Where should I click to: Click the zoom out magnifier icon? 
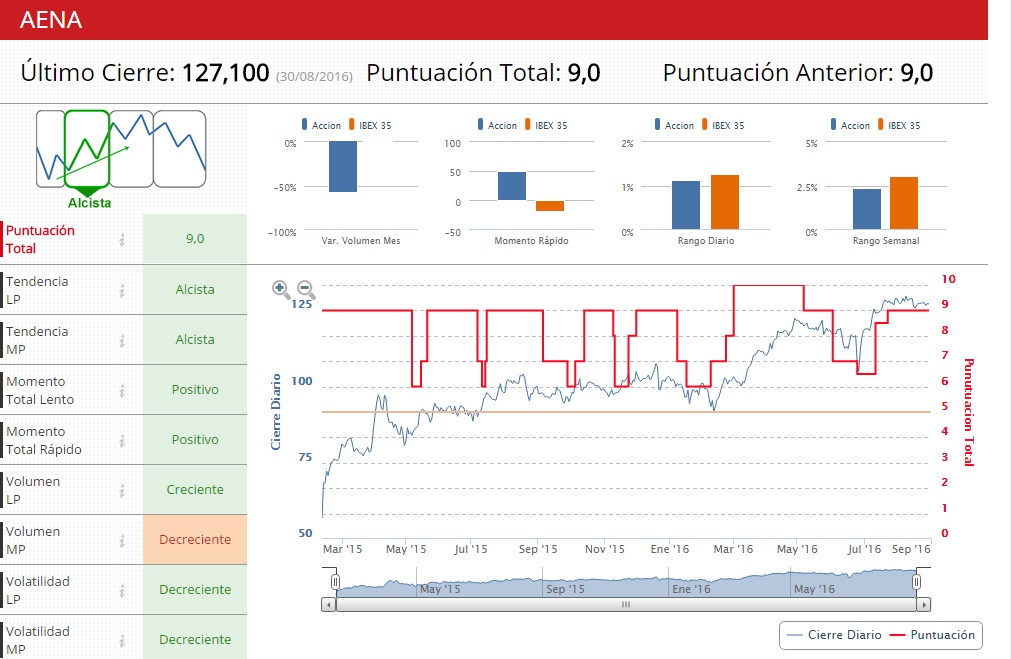[x=306, y=290]
